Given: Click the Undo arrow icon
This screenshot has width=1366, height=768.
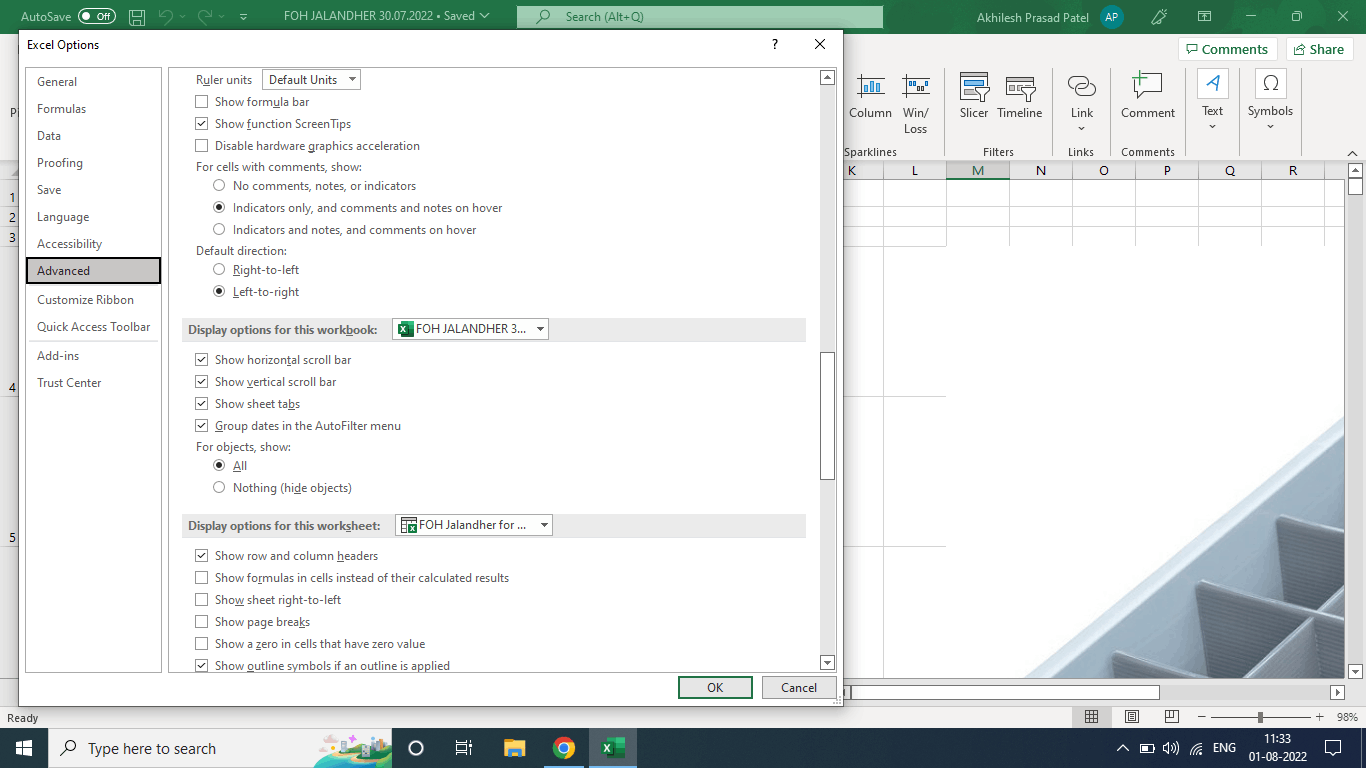Looking at the screenshot, I should click(x=167, y=17).
